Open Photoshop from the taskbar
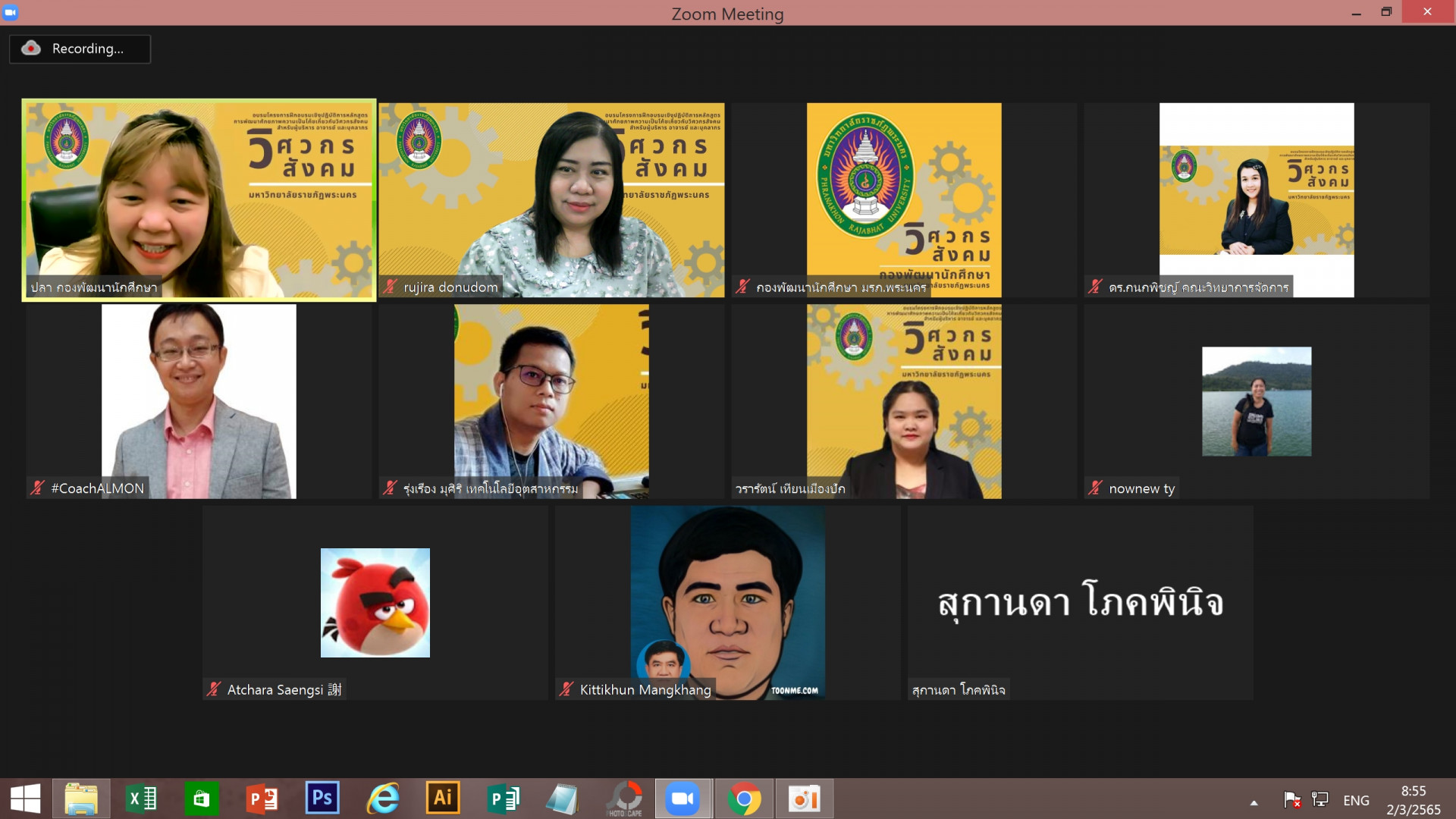Screen dimensions: 1456x819 coord(322,799)
